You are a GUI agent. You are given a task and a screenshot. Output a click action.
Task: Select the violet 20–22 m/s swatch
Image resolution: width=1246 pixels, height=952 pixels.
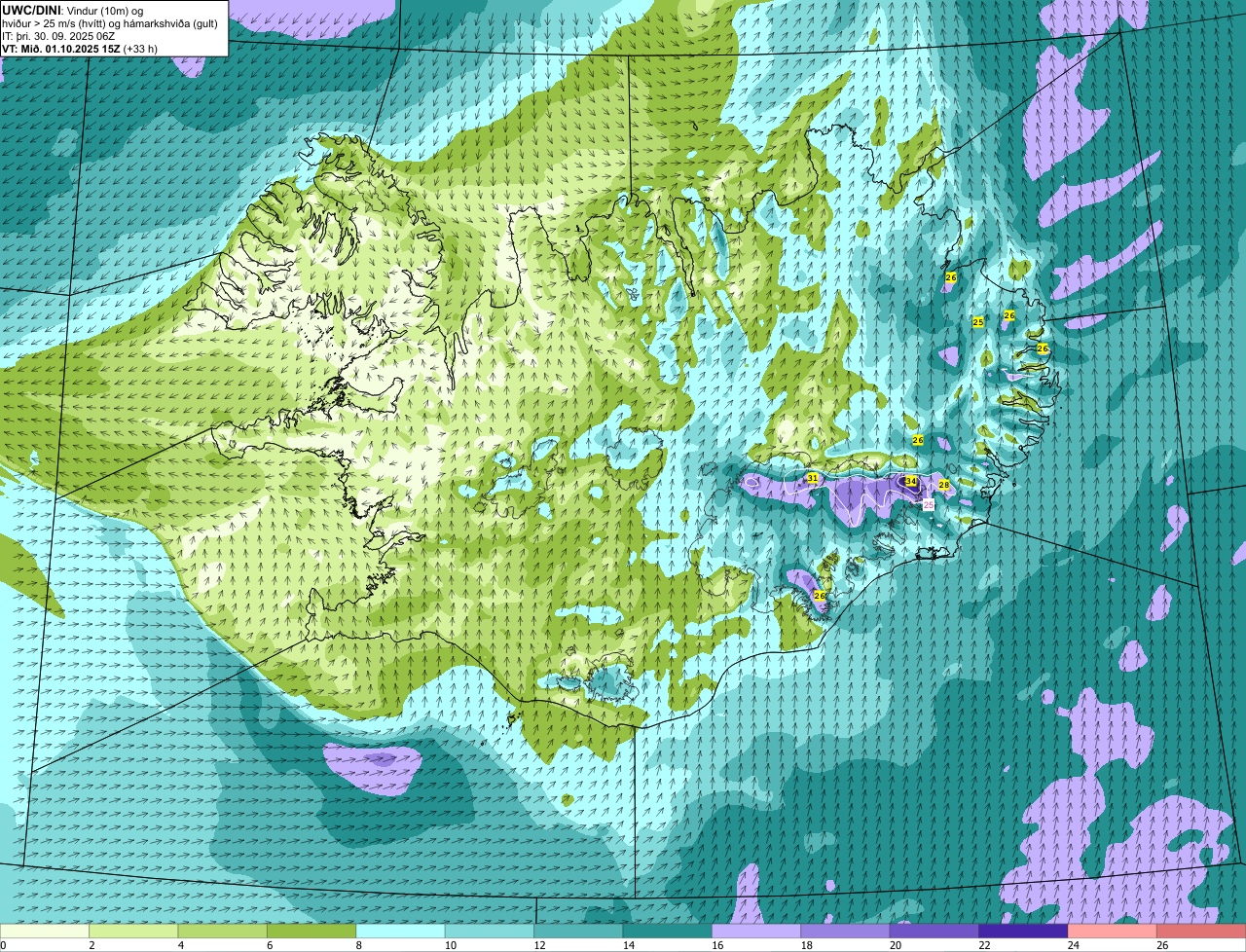coord(934,931)
